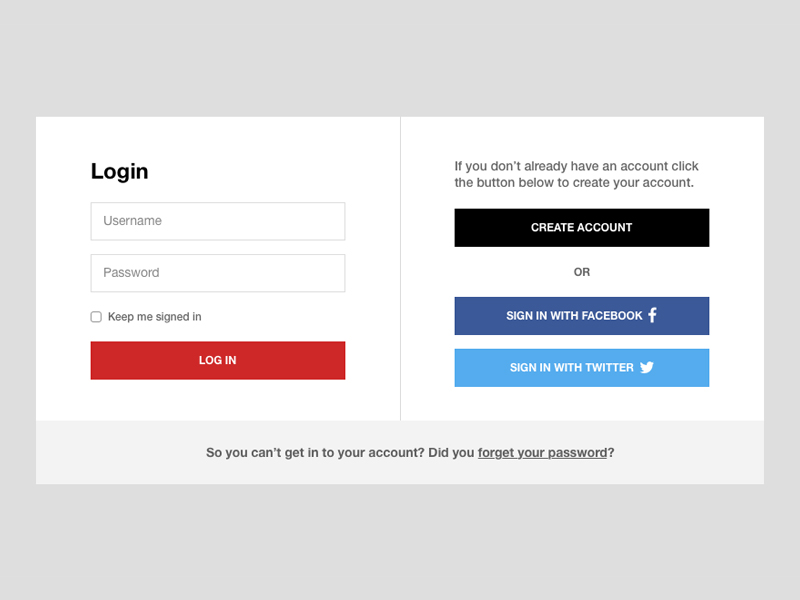Click the Login heading on the left panel

(119, 171)
